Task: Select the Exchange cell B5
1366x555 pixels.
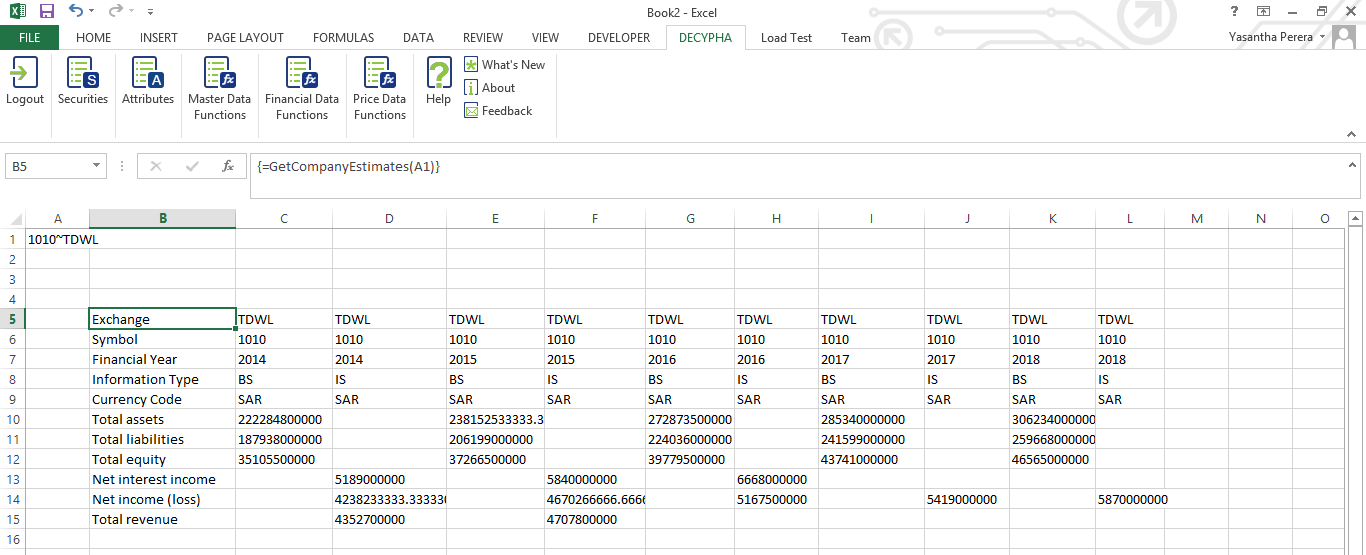Action: point(162,319)
